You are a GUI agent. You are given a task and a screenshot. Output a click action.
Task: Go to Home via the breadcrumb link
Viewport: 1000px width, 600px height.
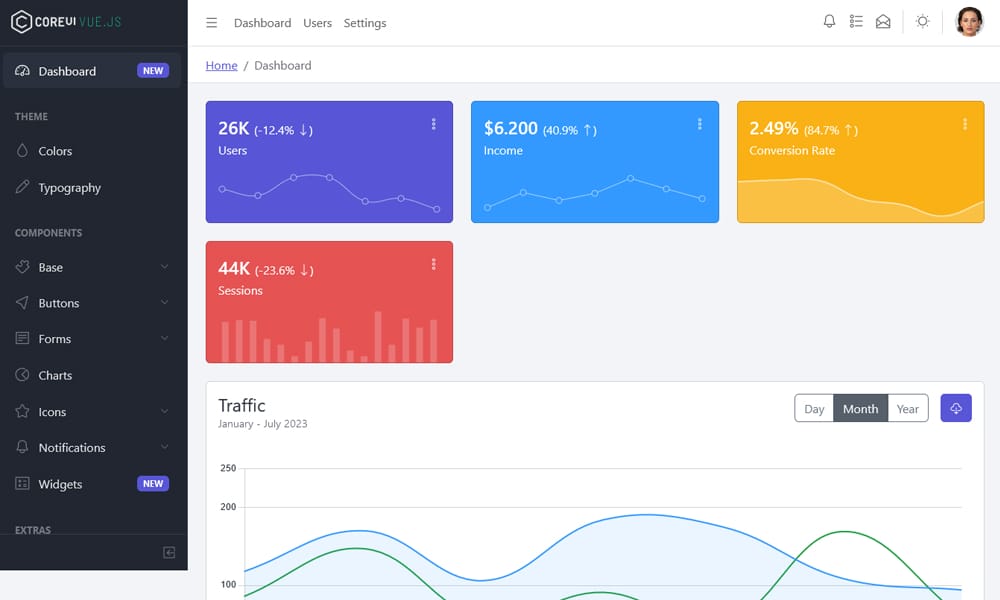point(221,65)
